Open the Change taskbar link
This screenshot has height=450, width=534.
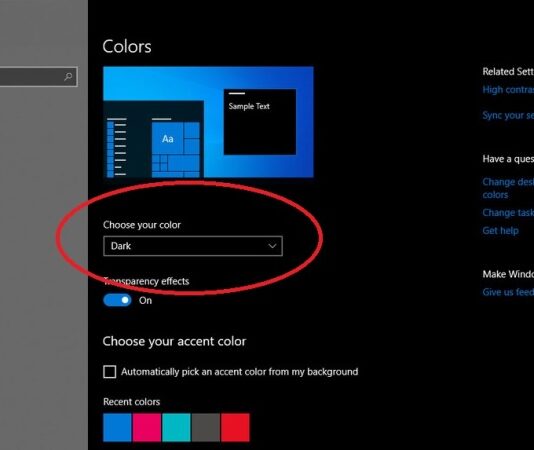[508, 213]
